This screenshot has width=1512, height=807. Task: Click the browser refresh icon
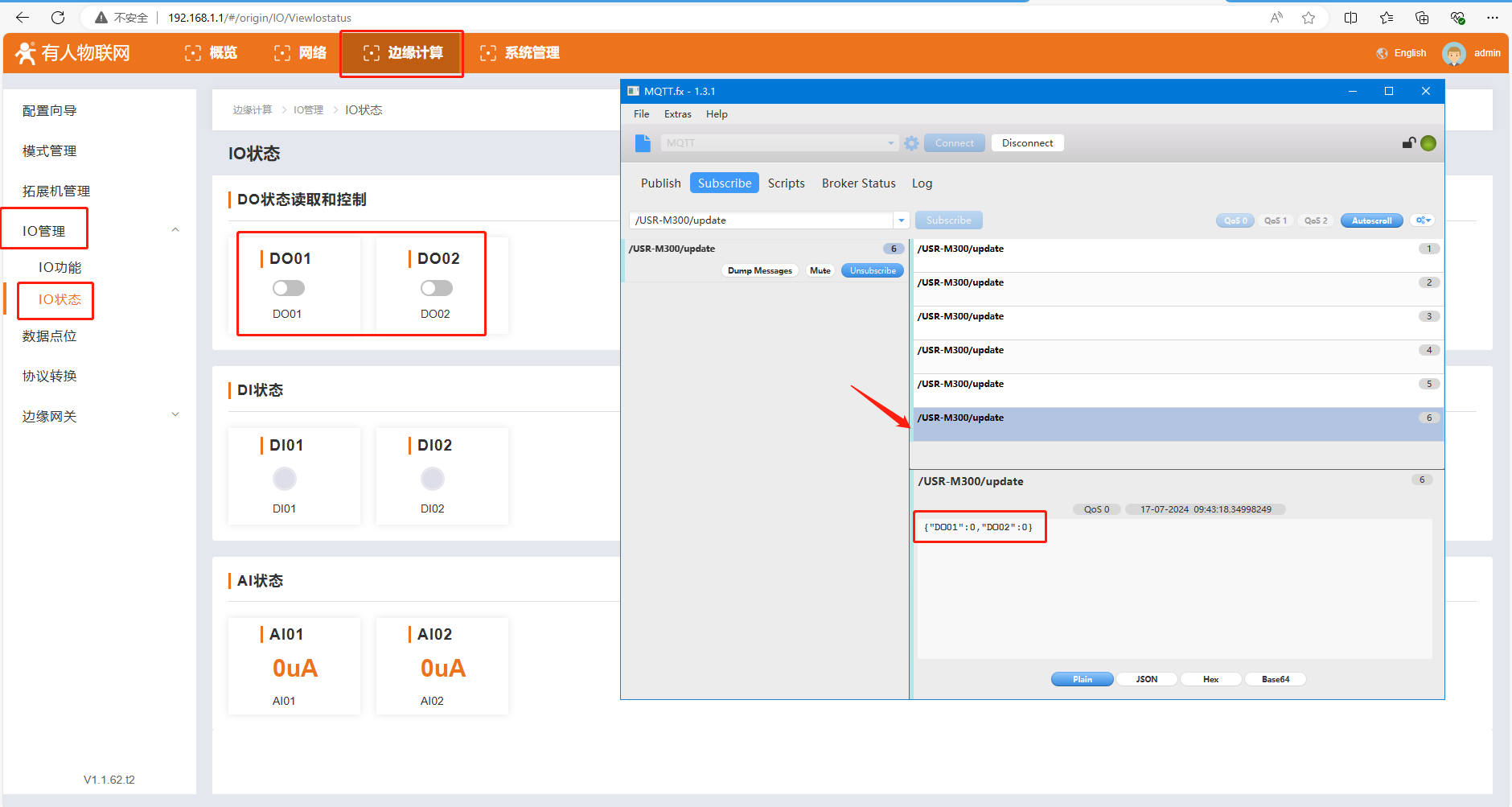pyautogui.click(x=58, y=18)
